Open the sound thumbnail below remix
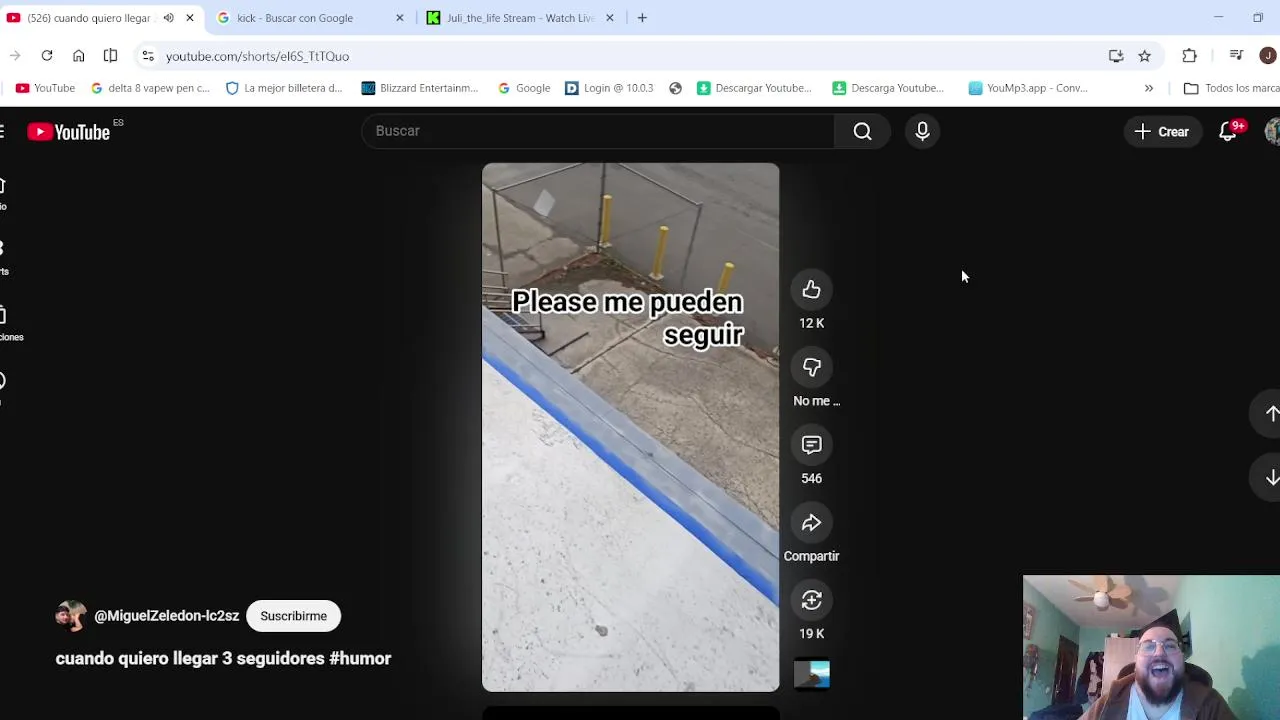Screen dimensions: 1280x720 click(811, 674)
